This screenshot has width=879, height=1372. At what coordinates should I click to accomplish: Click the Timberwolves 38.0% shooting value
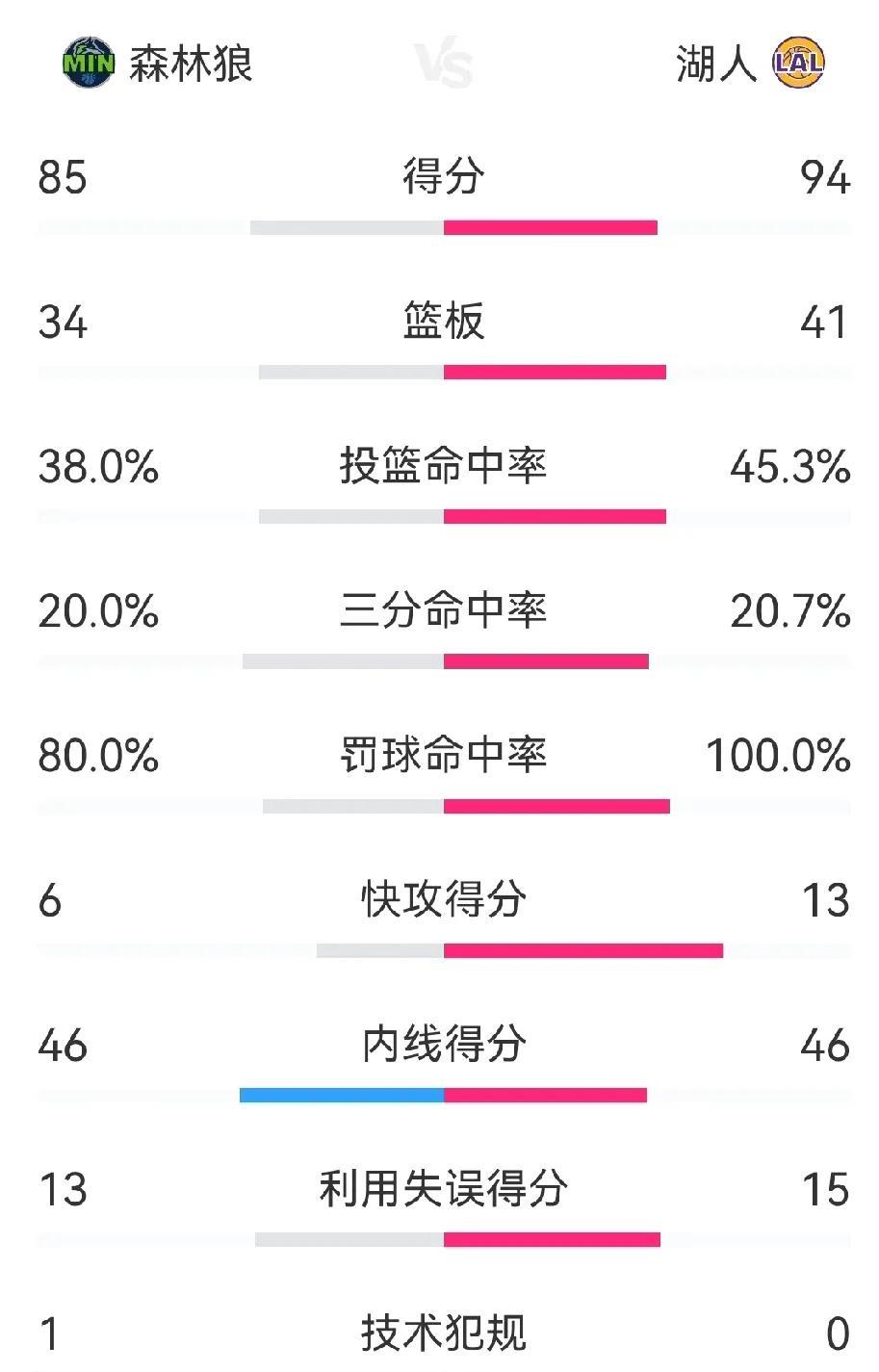[99, 467]
